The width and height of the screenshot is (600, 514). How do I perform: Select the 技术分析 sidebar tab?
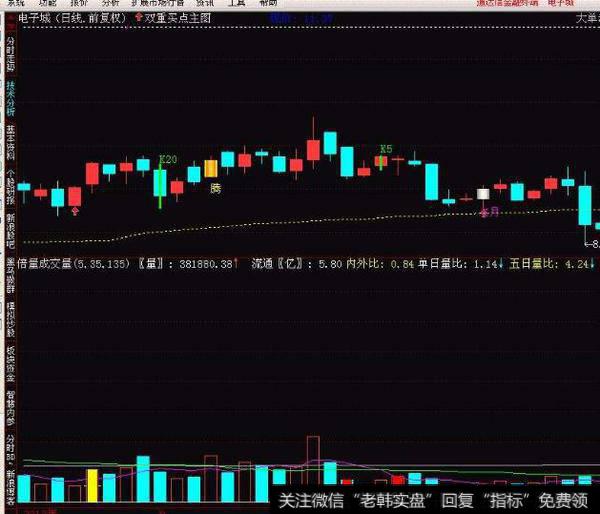(x=10, y=101)
